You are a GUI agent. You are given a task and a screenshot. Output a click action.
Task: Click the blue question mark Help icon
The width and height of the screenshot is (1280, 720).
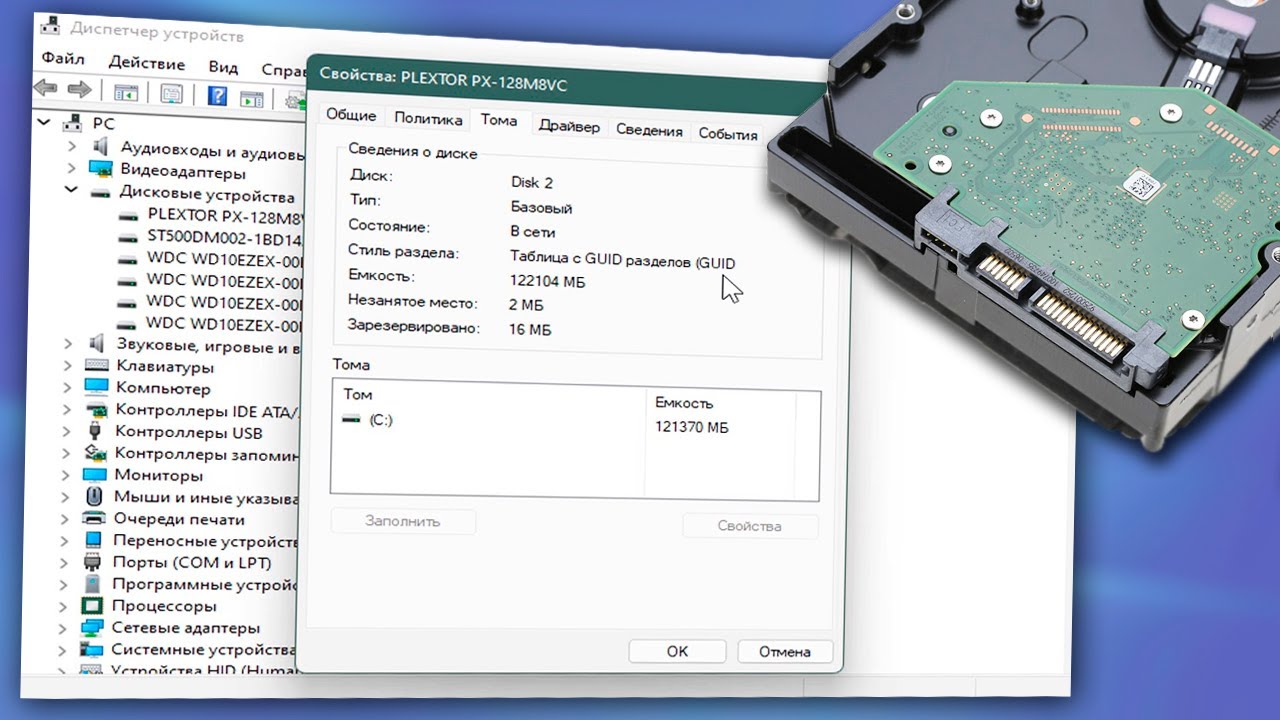[x=217, y=96]
